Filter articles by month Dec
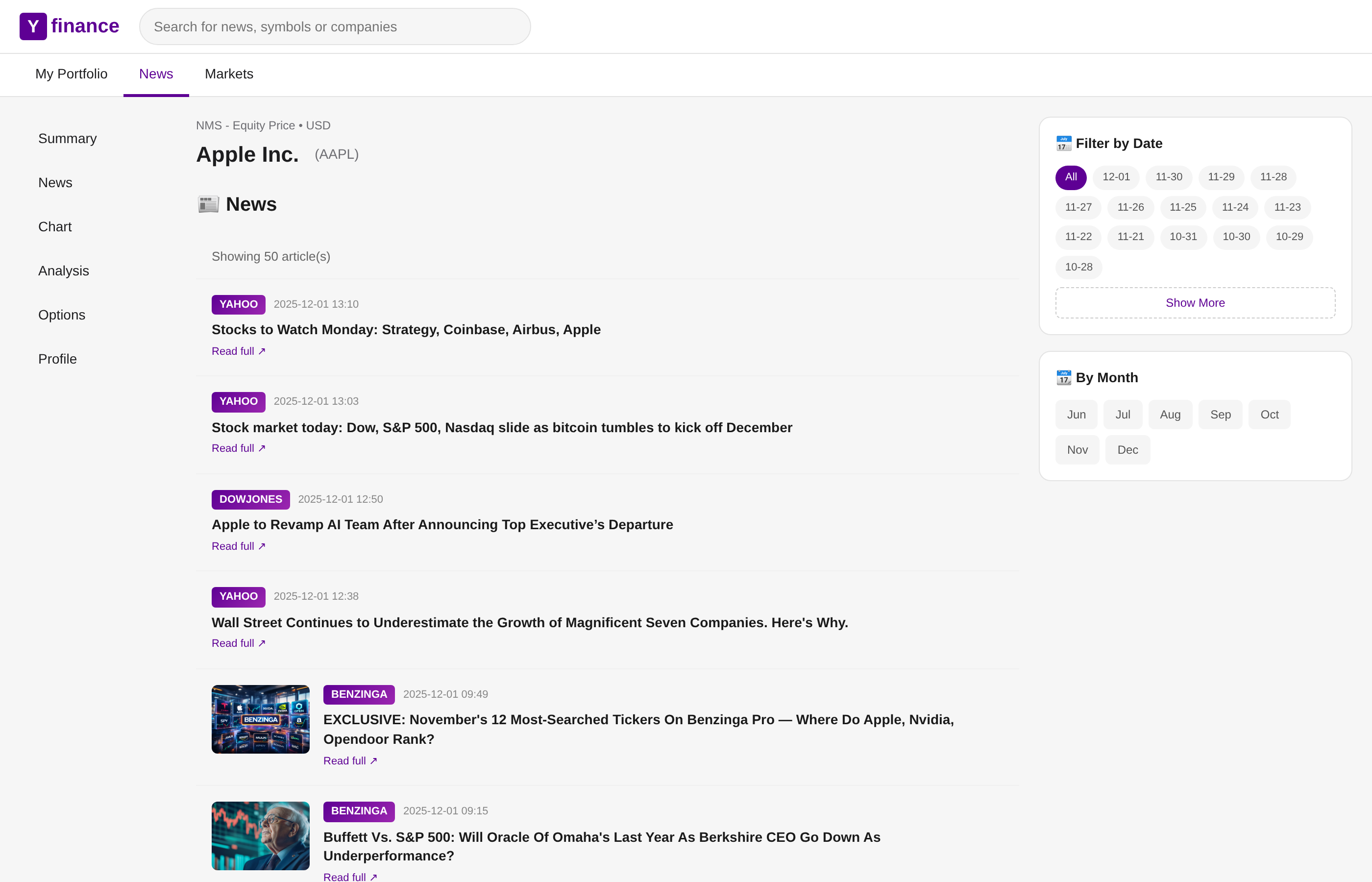The height and width of the screenshot is (882, 1372). click(x=1127, y=450)
